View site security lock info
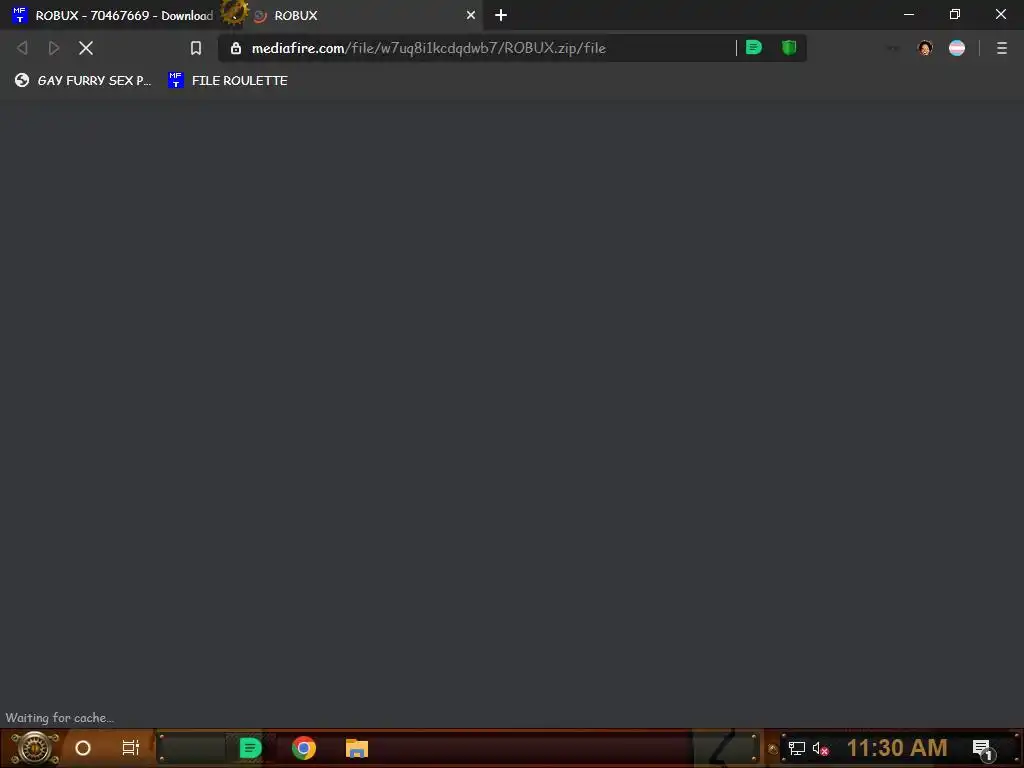Image resolution: width=1024 pixels, height=768 pixels. click(x=236, y=48)
